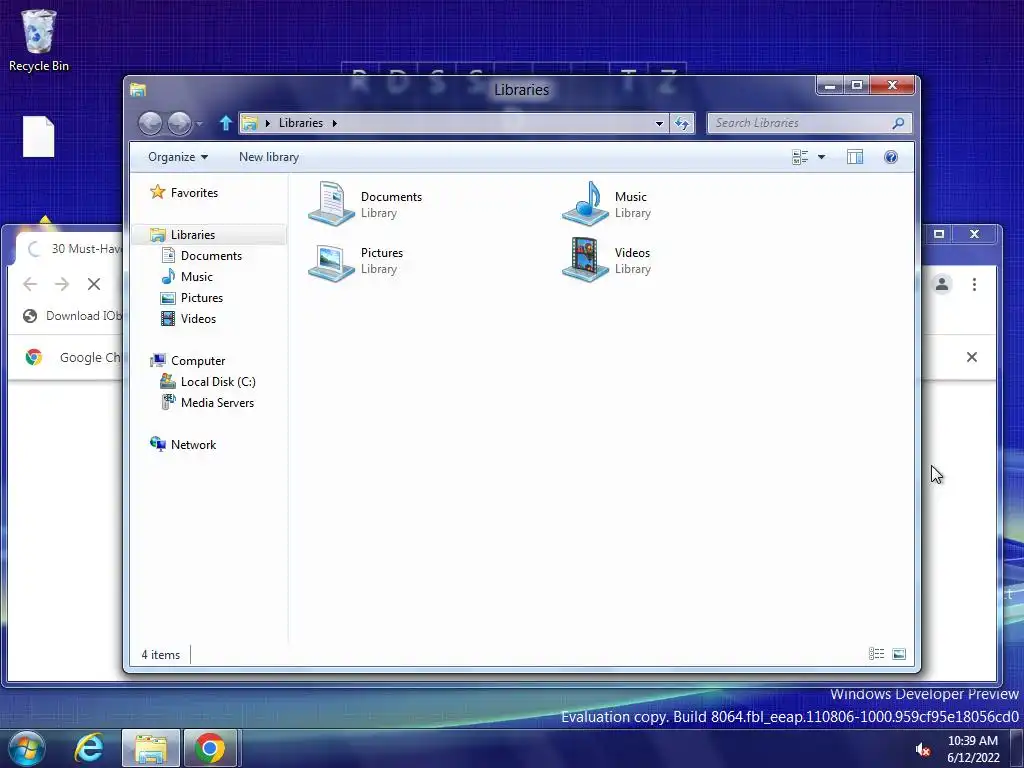This screenshot has width=1024, height=768.
Task: Change the view with the toolbar view icon
Action: [x=800, y=157]
